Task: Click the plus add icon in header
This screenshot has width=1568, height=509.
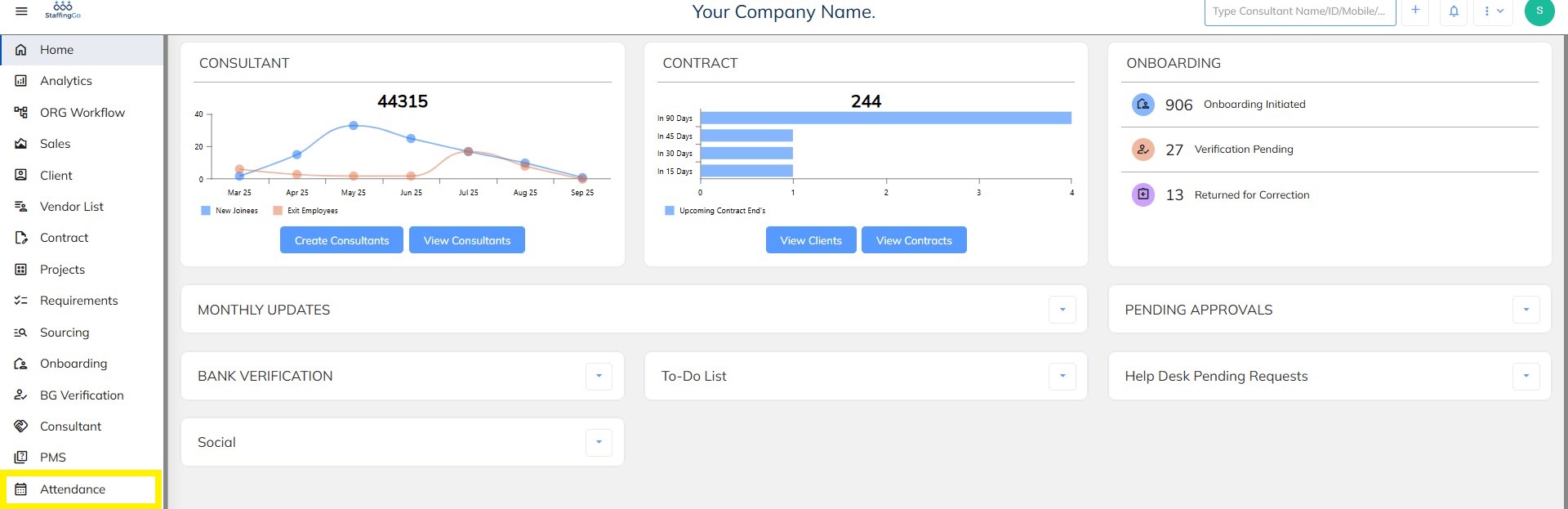Action: click(x=1415, y=11)
